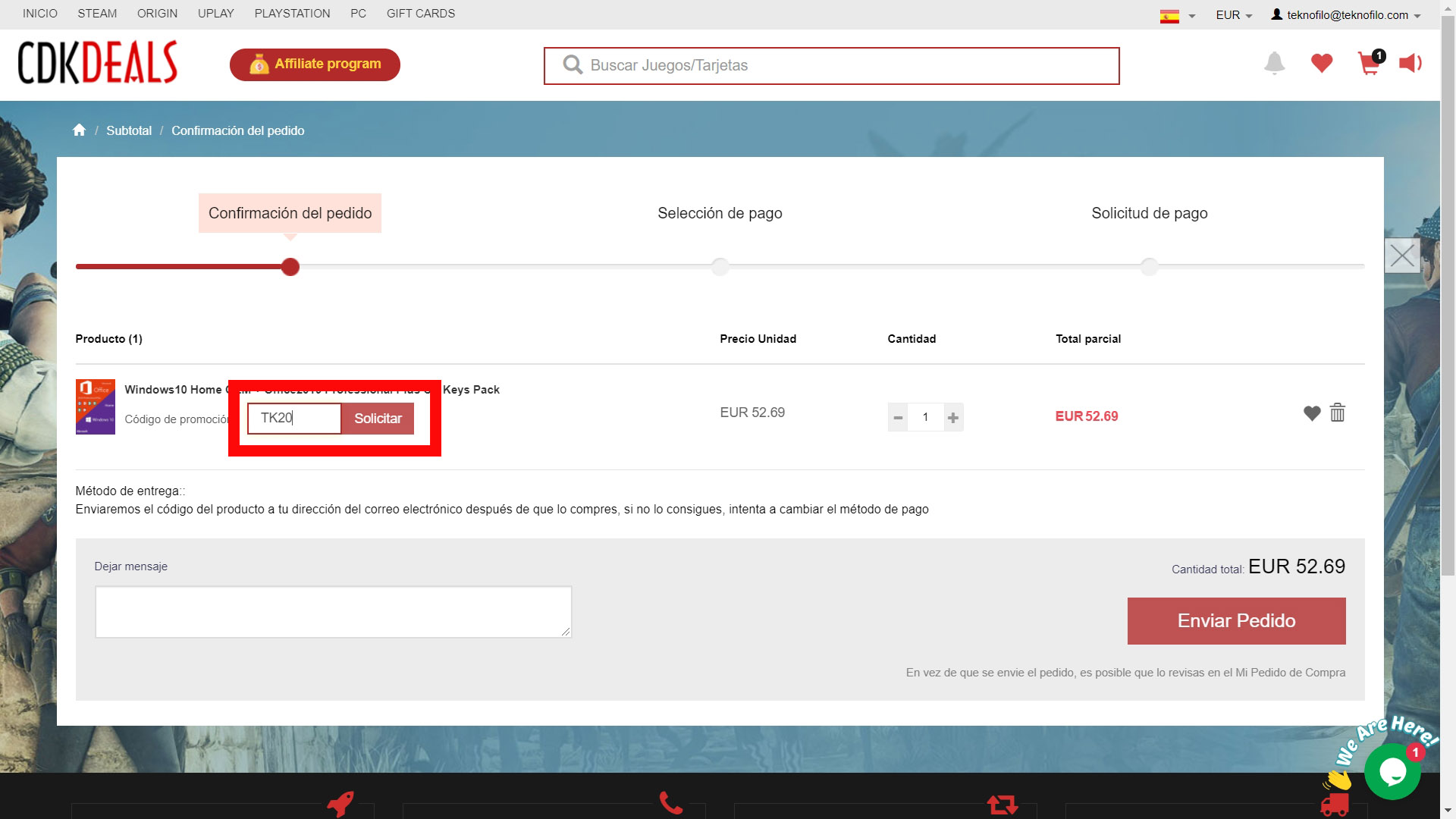
Task: Click the Total parcial column header
Action: 1088,339
